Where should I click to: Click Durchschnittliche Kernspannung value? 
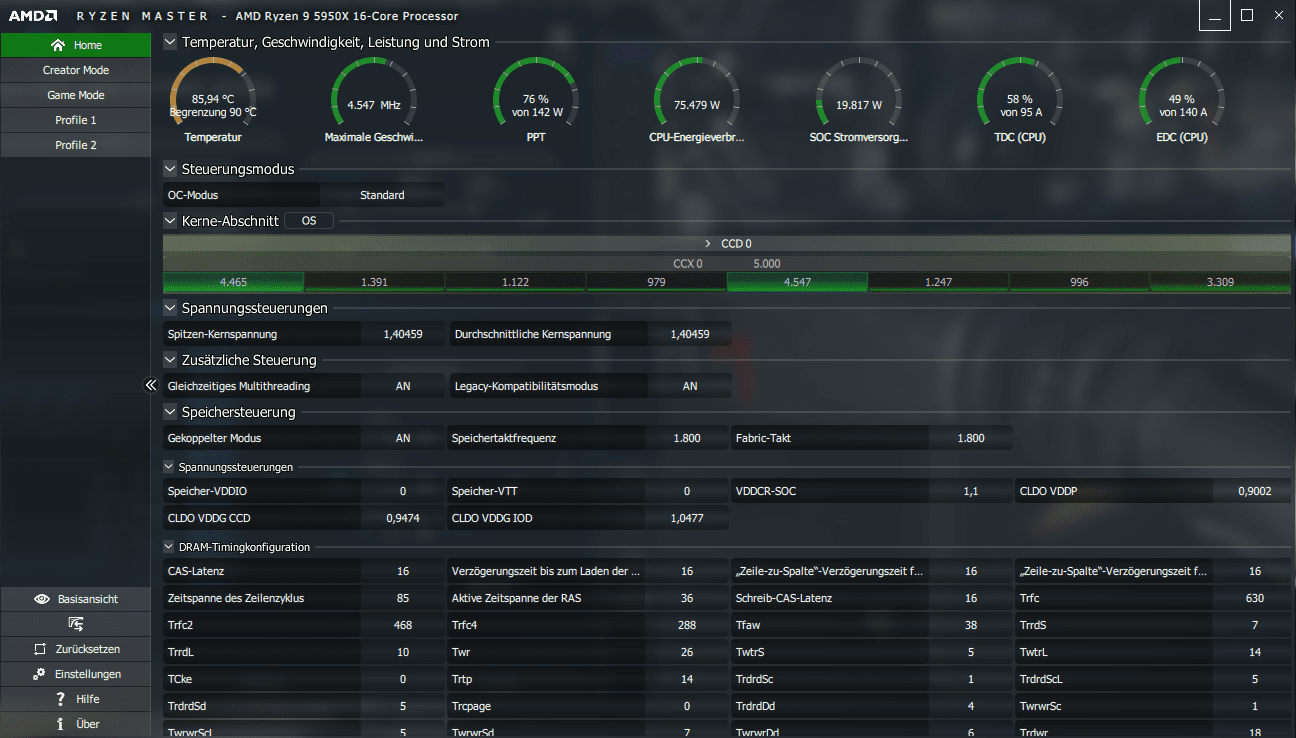tap(690, 334)
